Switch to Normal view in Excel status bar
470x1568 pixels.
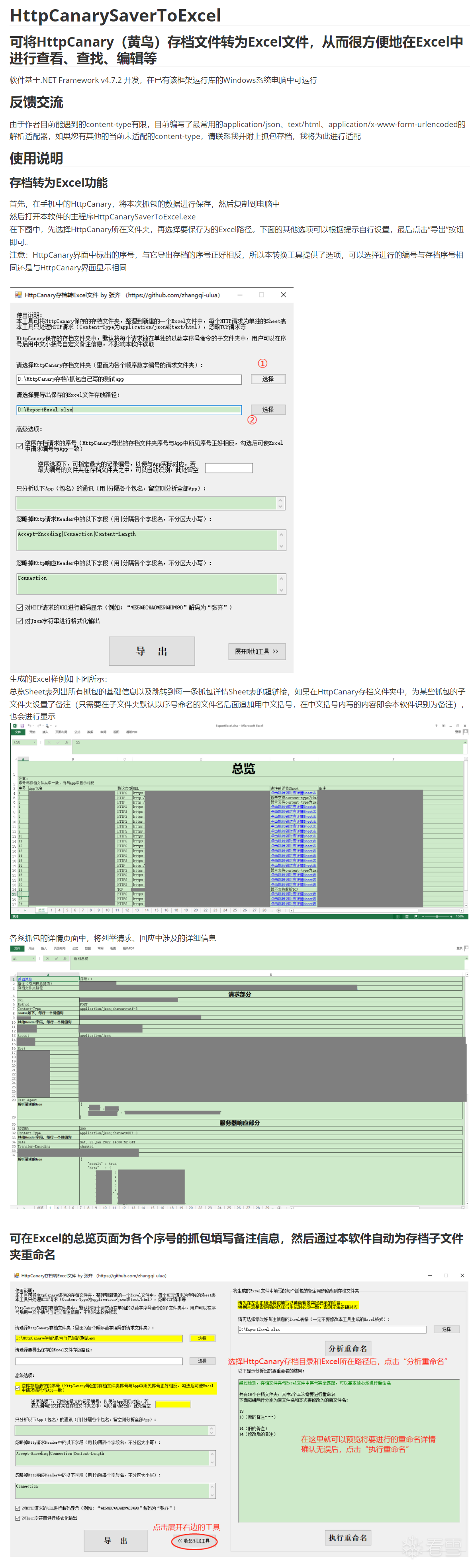coord(398,916)
